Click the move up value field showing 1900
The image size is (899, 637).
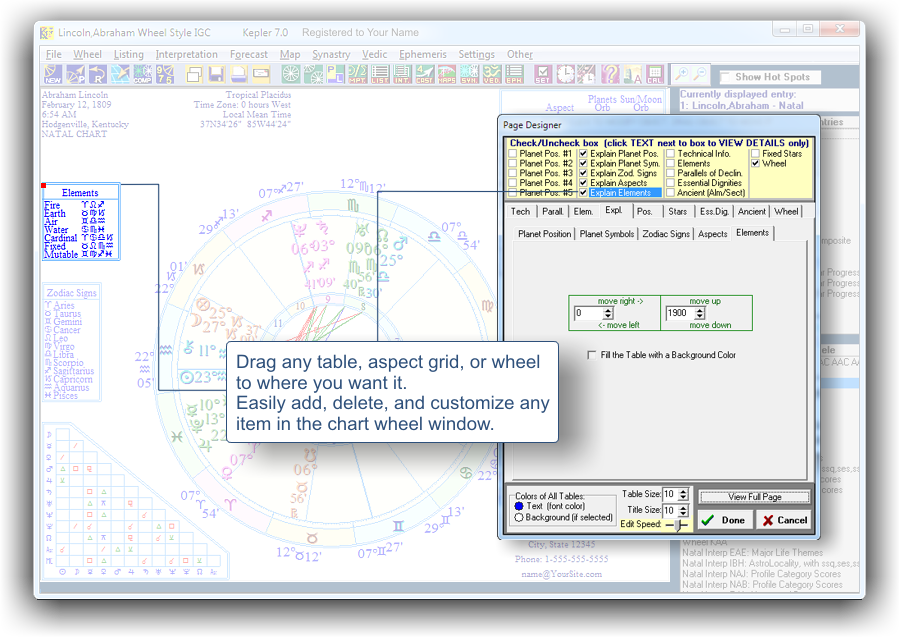coord(680,313)
